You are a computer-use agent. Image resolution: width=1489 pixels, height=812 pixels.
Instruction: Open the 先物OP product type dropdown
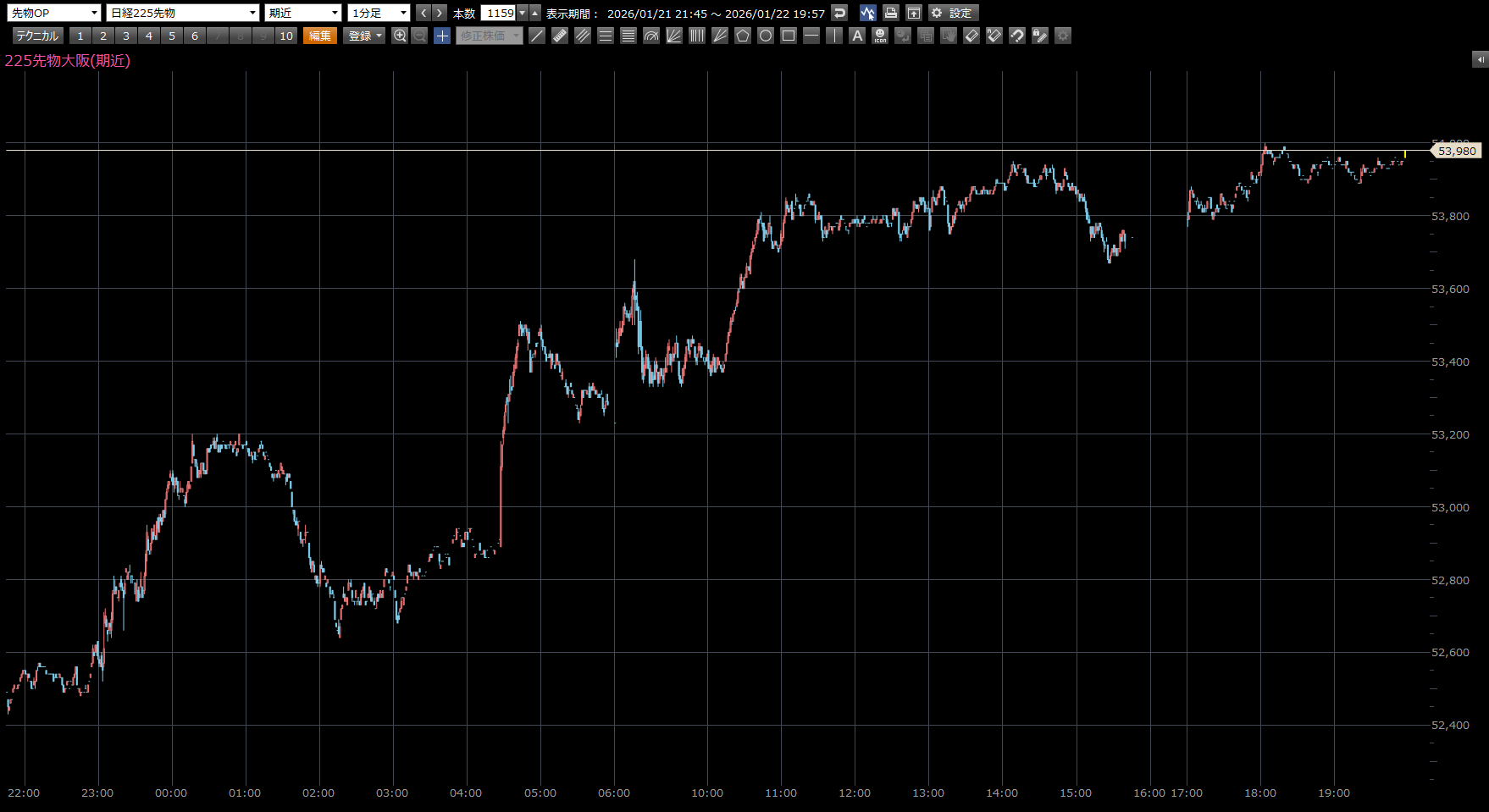[x=54, y=13]
